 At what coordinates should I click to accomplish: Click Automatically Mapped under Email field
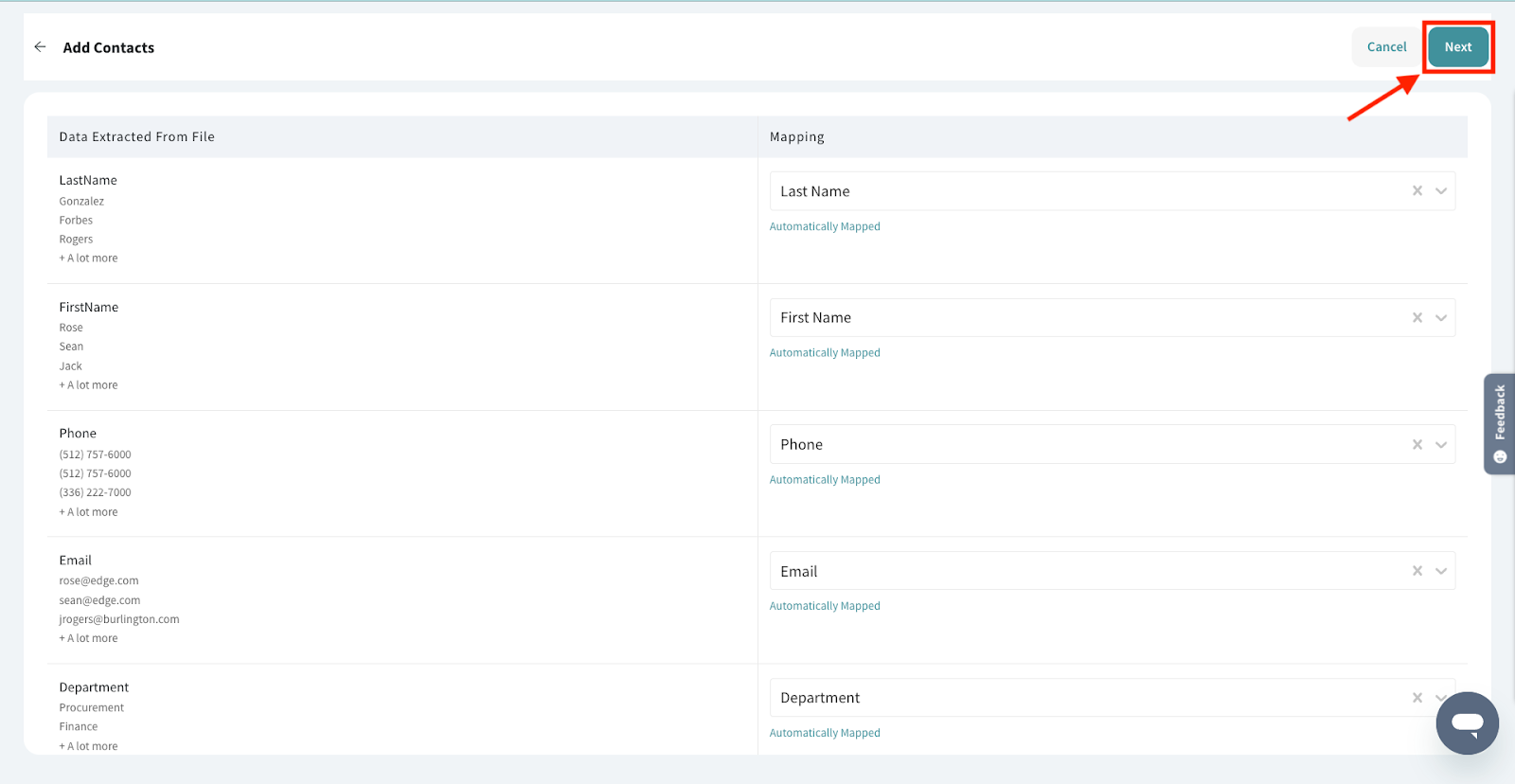(x=825, y=606)
